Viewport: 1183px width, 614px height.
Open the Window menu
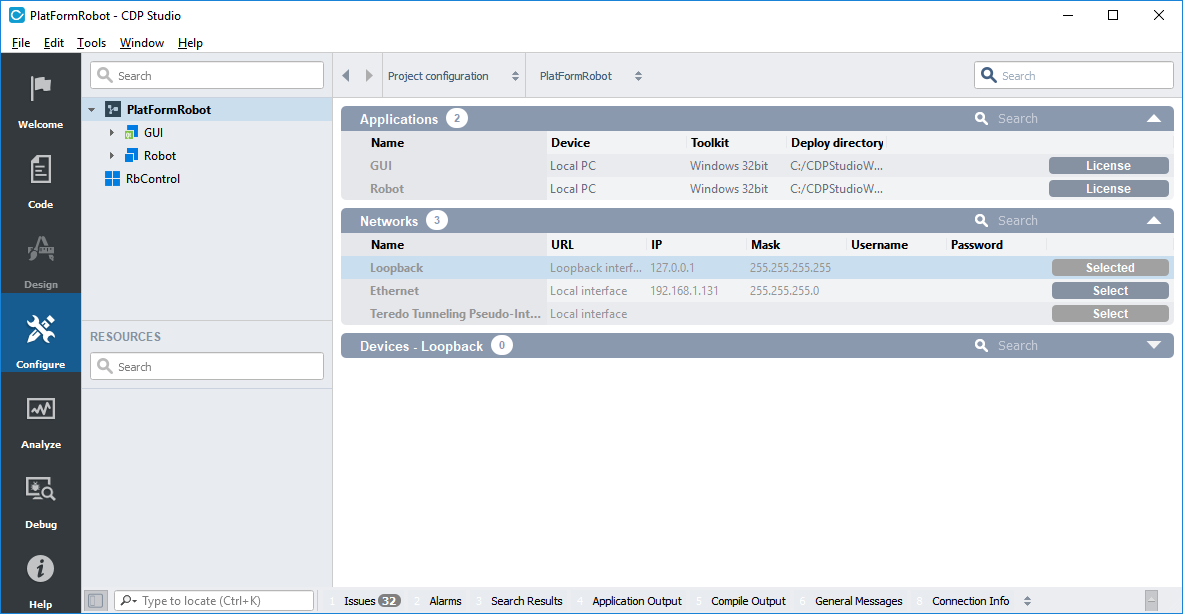(x=142, y=43)
